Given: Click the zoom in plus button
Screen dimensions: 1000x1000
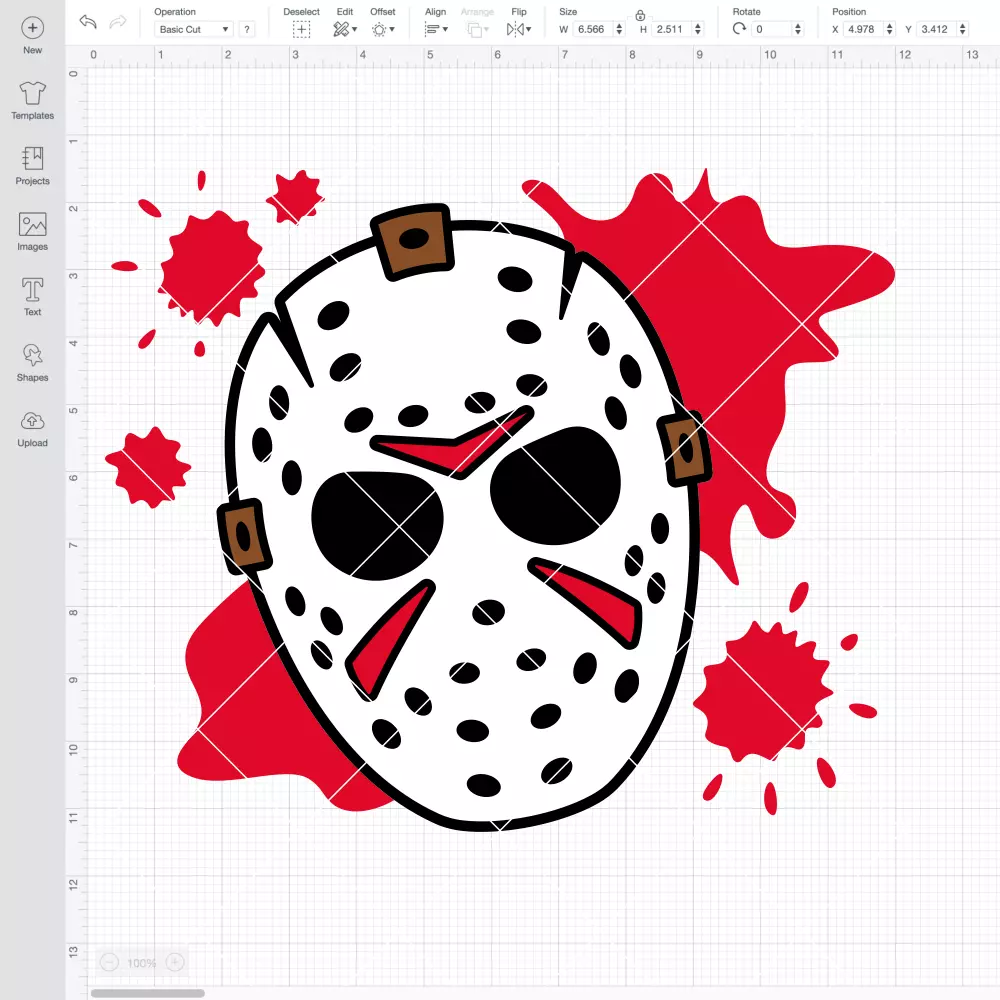Looking at the screenshot, I should click(x=175, y=962).
